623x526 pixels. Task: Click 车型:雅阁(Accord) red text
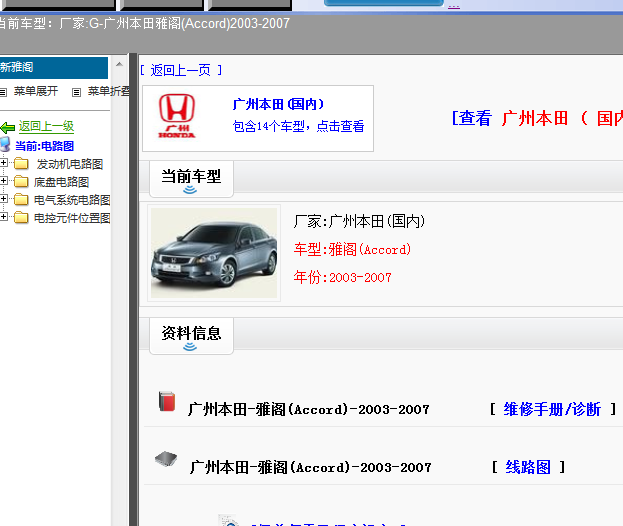click(x=352, y=249)
